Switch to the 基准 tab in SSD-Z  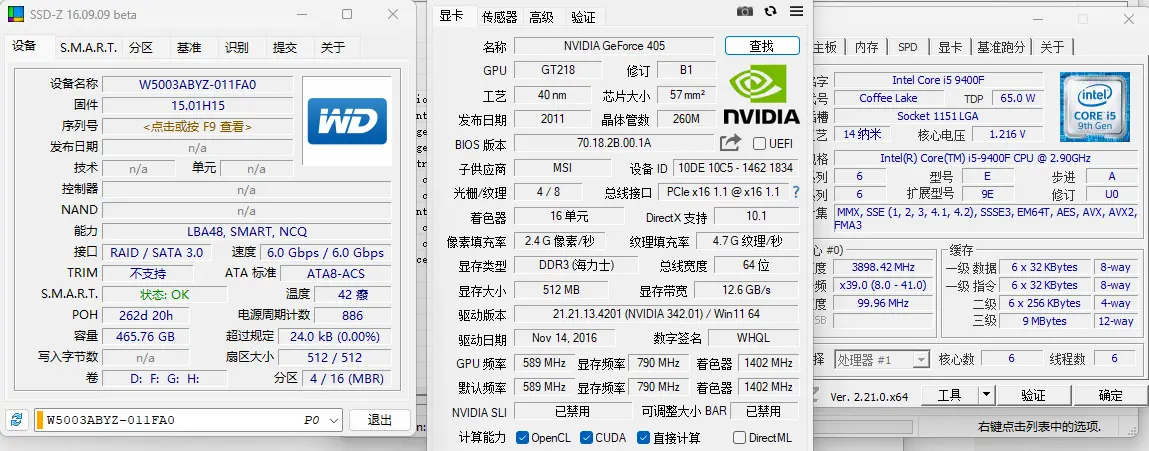[x=188, y=48]
